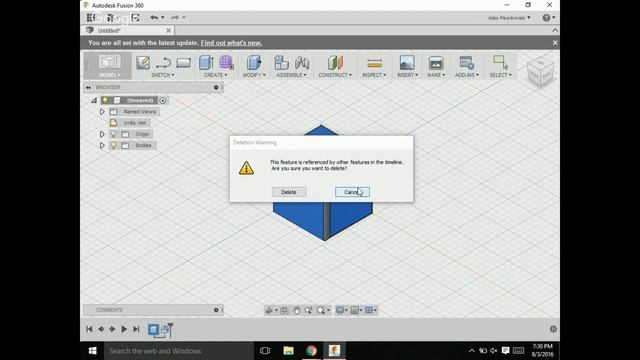Image resolution: width=640 pixels, height=360 pixels.
Task: Dismiss the update notification banner
Action: tap(555, 42)
